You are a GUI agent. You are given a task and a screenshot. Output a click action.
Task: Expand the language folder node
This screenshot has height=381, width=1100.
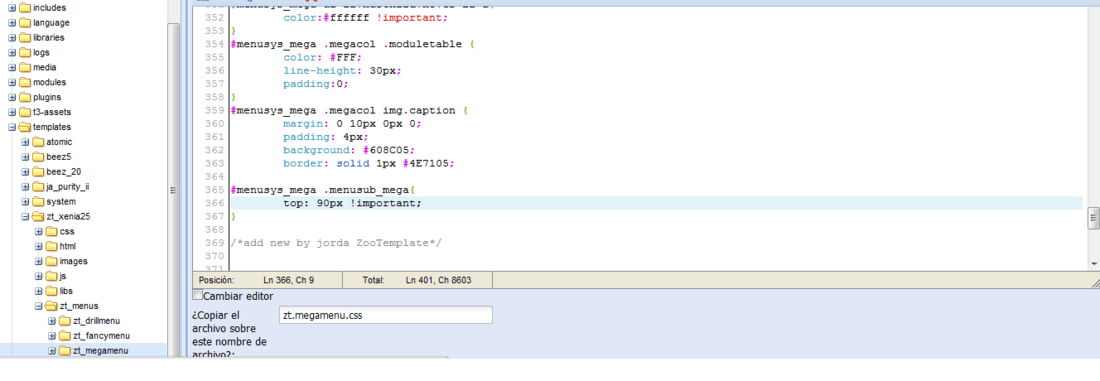tap(12, 22)
